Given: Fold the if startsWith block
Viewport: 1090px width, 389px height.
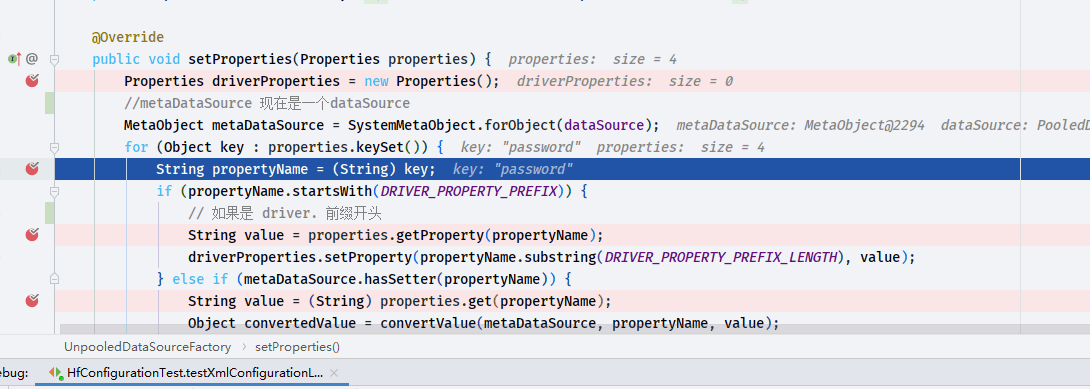Looking at the screenshot, I should coord(55,191).
